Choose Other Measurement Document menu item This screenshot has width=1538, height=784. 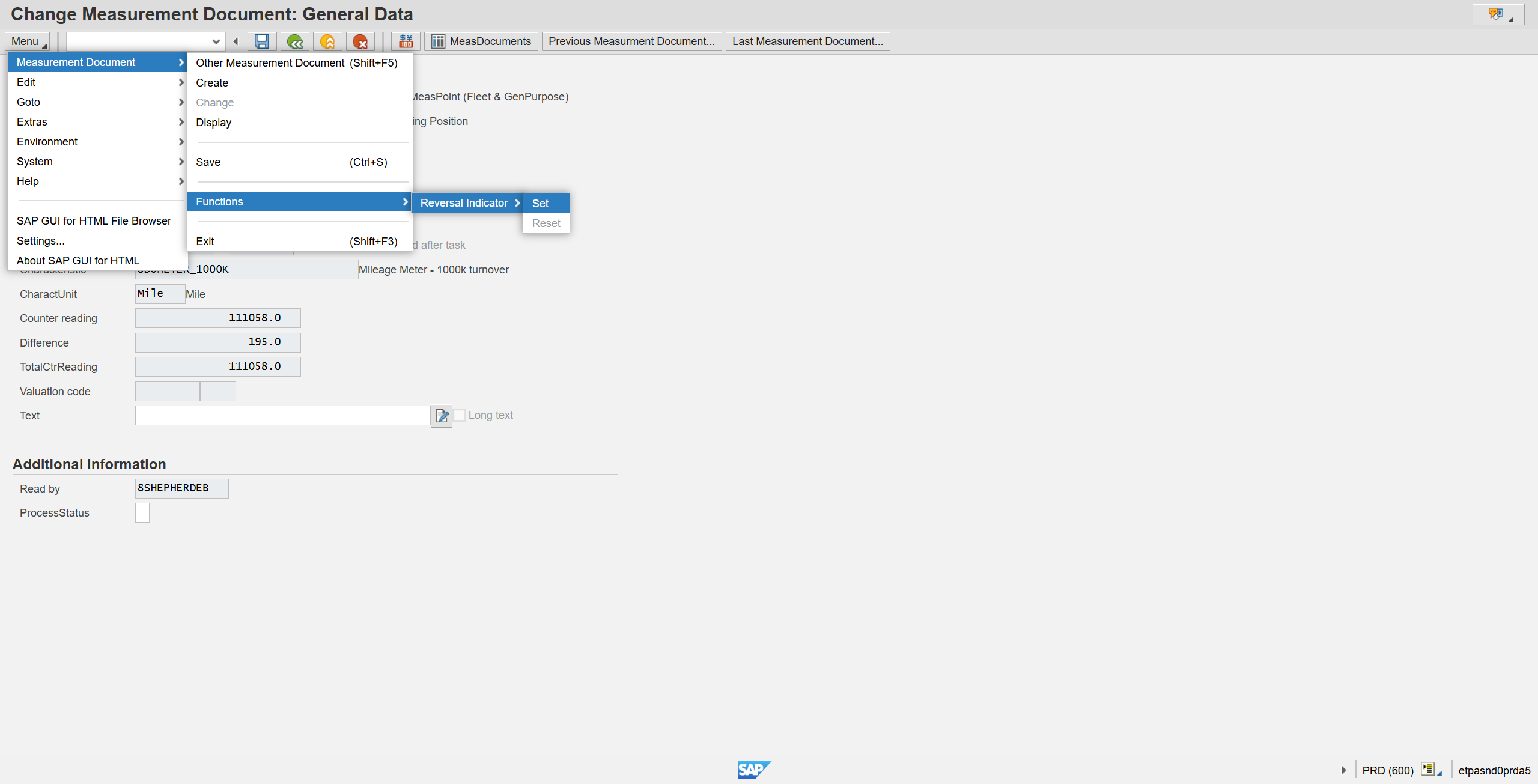pos(300,63)
